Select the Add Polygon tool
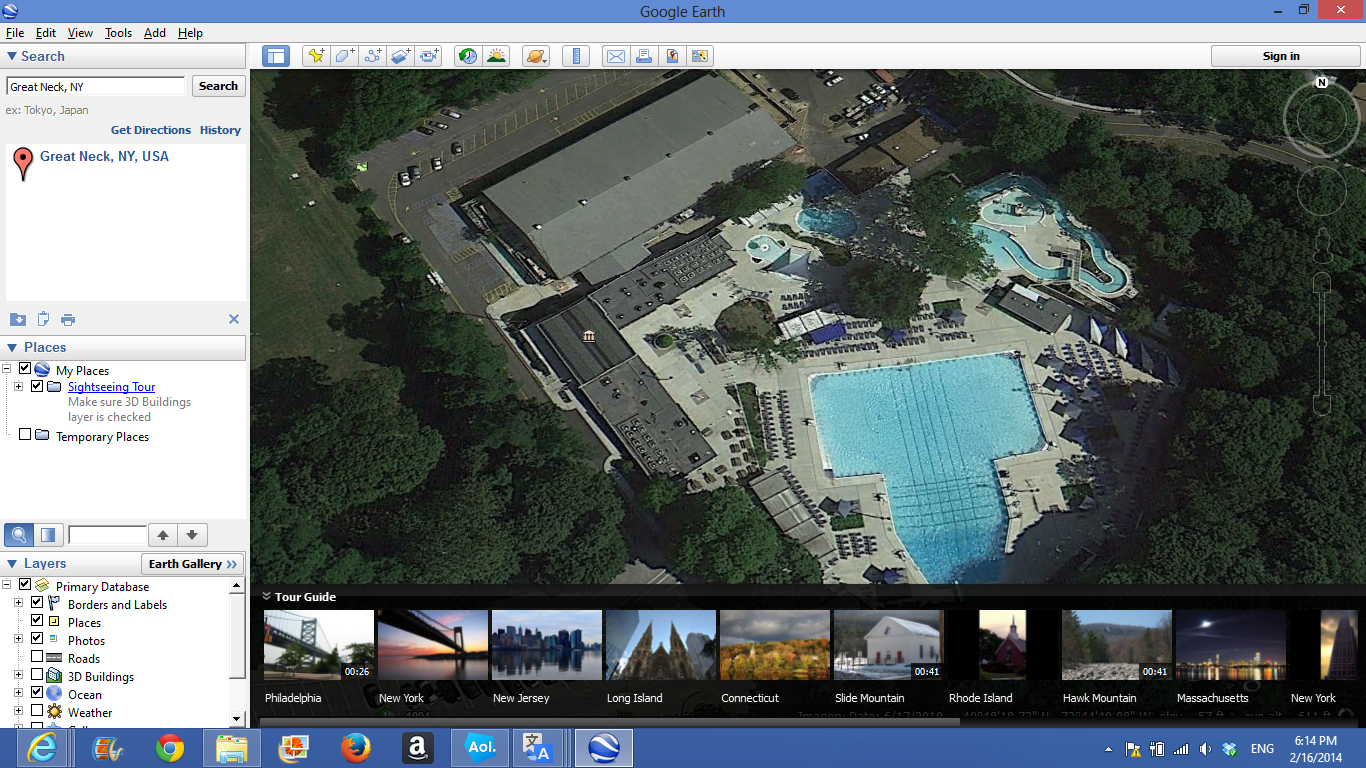1366x768 pixels. pos(345,56)
